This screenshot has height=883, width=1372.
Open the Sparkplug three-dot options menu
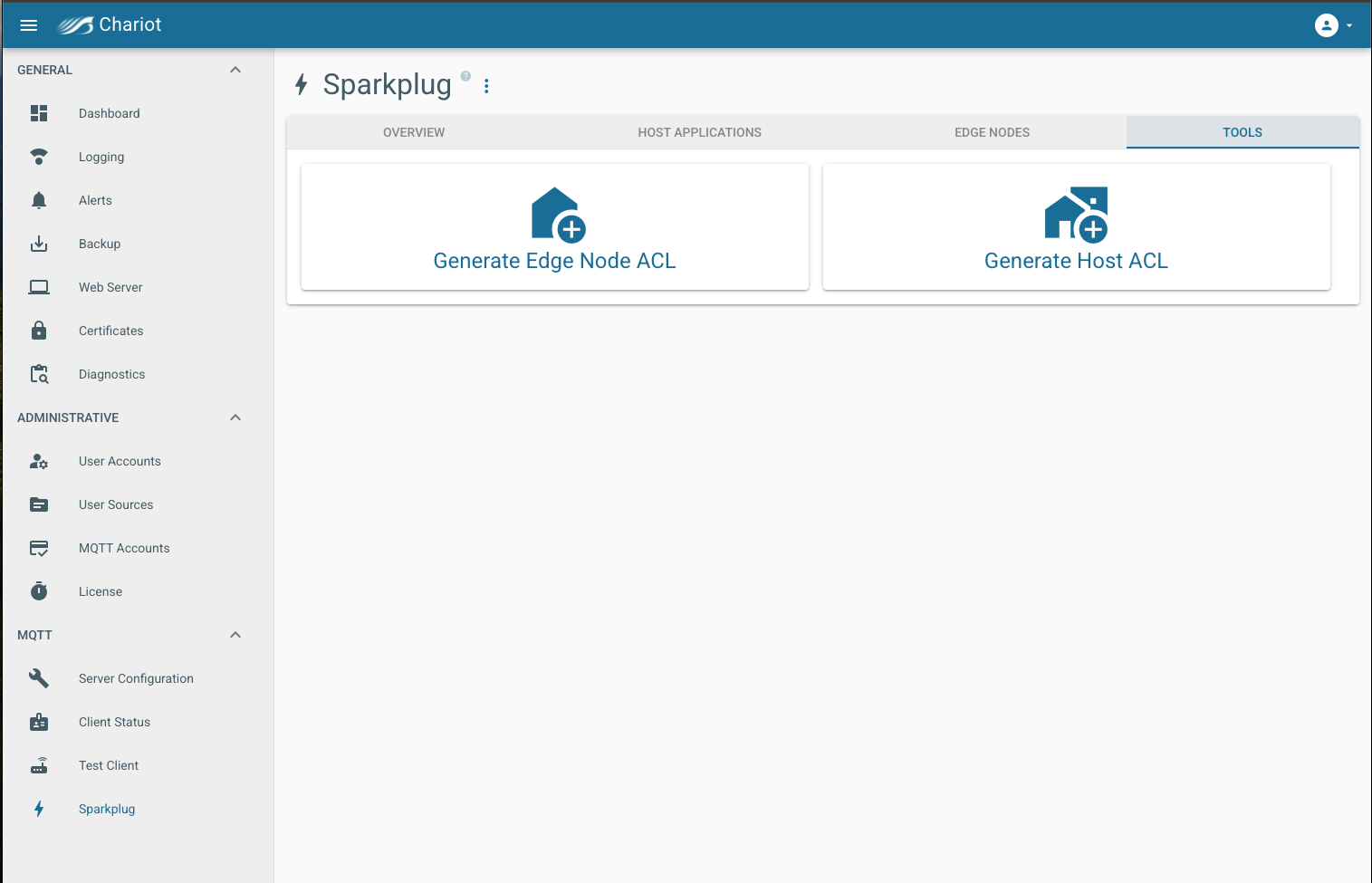click(x=486, y=86)
